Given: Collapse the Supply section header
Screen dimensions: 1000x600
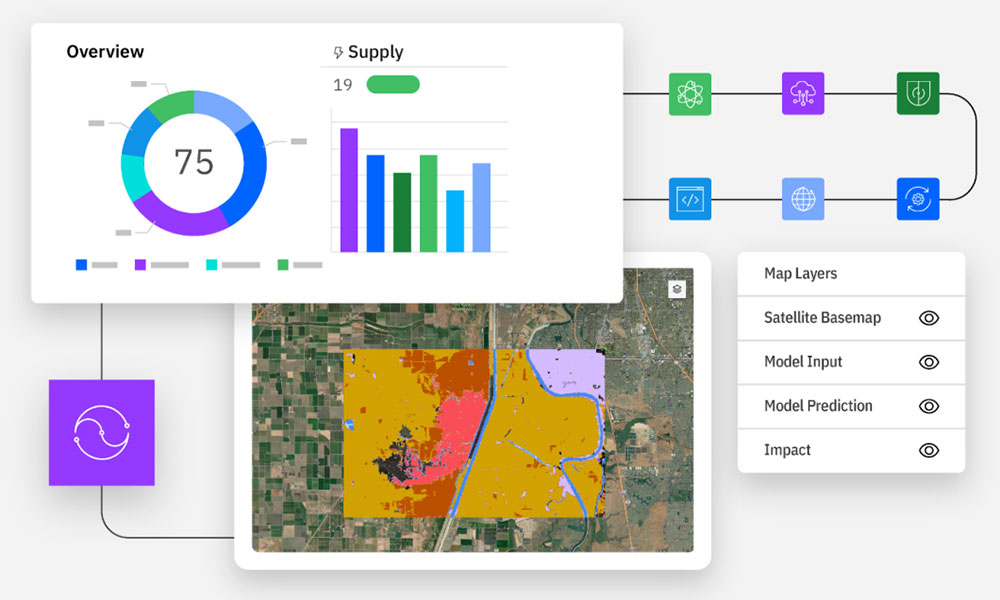Looking at the screenshot, I should pyautogui.click(x=368, y=51).
